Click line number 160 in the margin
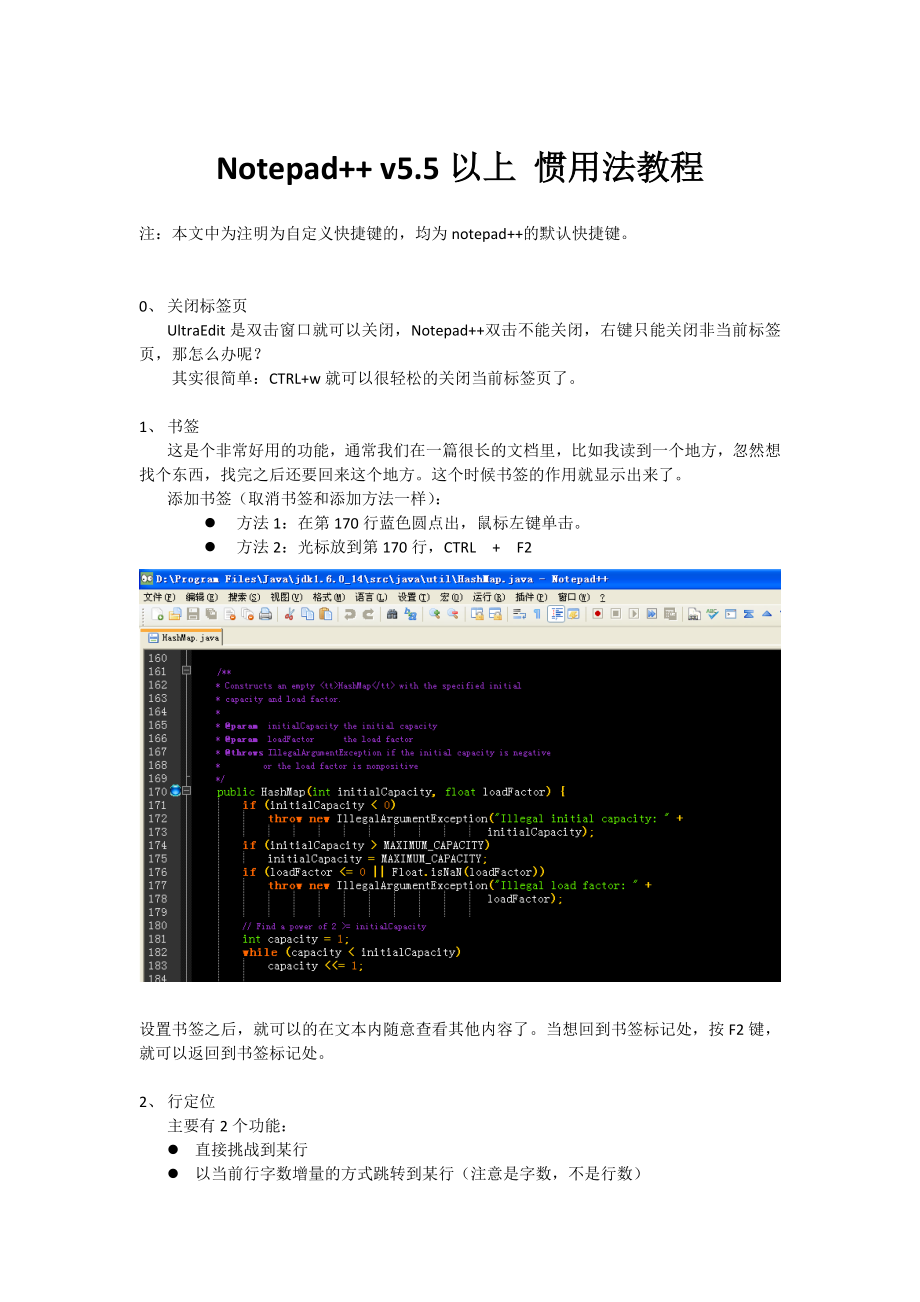 (x=157, y=658)
